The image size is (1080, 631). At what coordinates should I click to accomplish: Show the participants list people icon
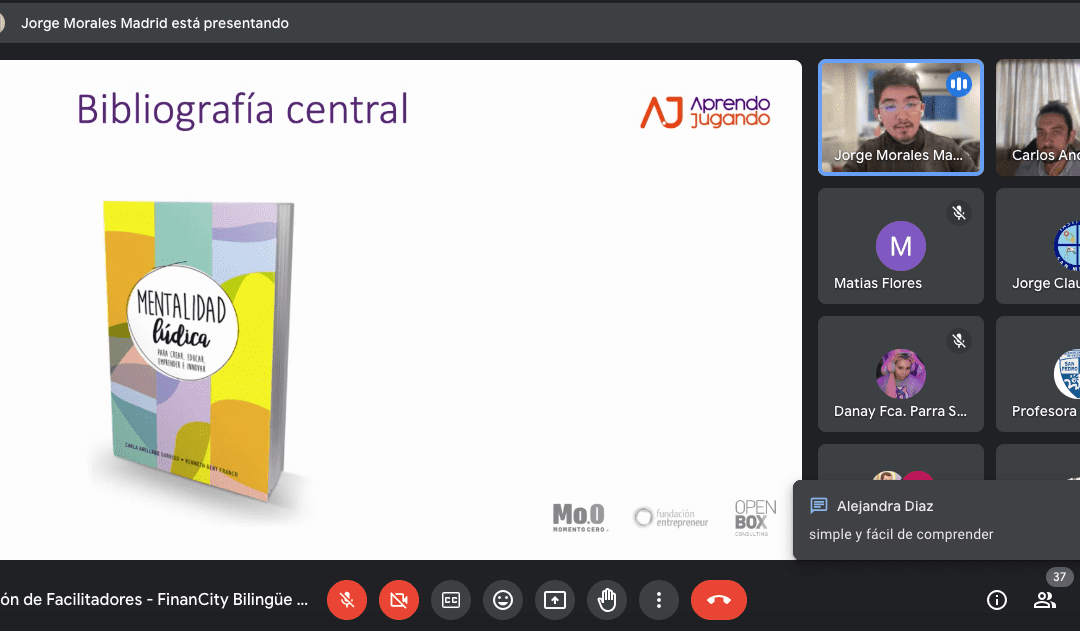(x=1045, y=600)
